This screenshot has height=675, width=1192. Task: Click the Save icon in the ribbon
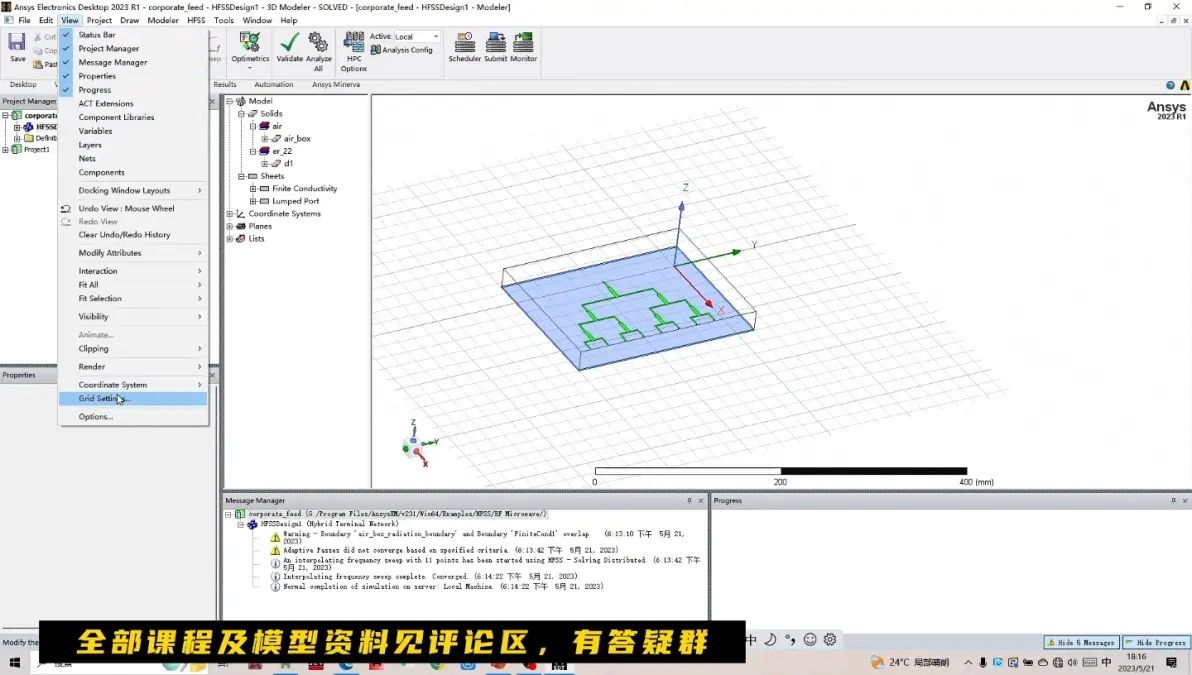17,44
